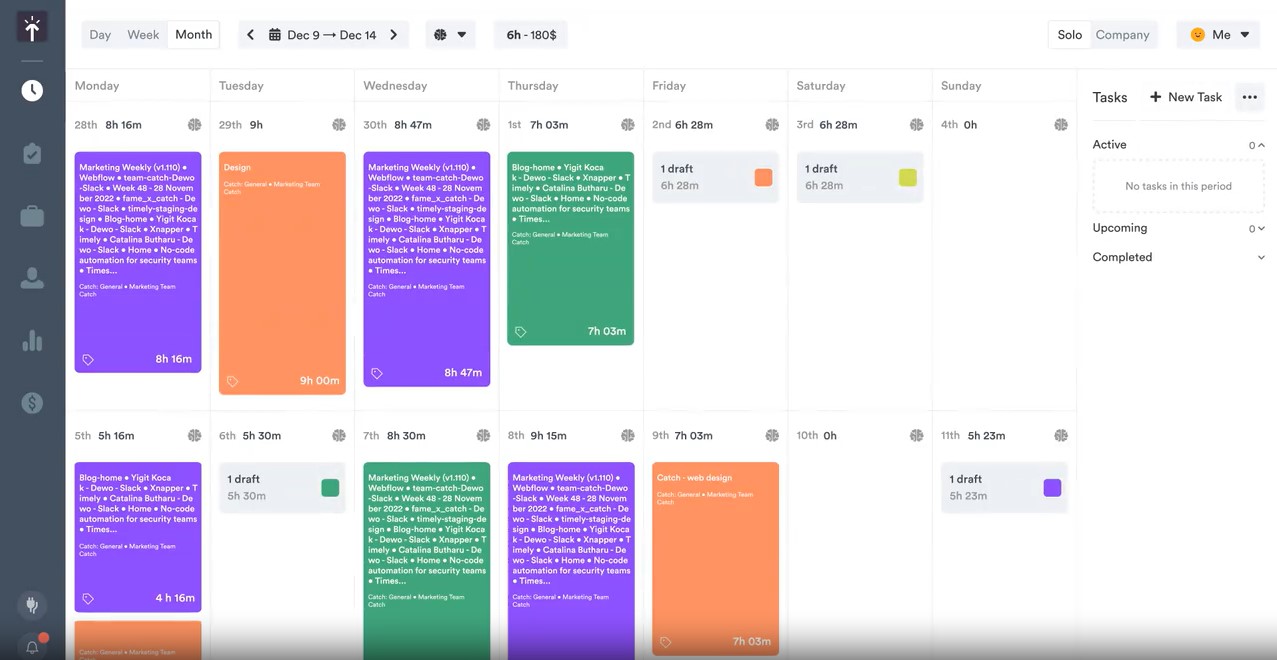Open the integrations plug icon
The image size is (1277, 660).
[31, 605]
